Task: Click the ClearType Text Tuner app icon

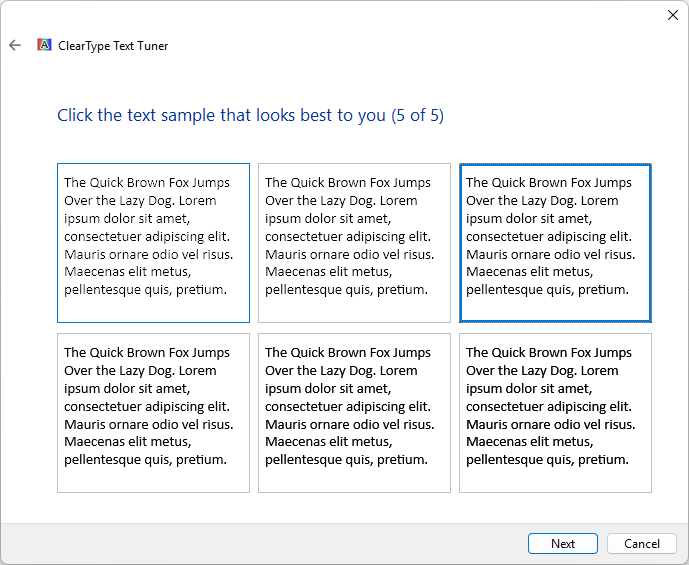Action: coord(44,45)
